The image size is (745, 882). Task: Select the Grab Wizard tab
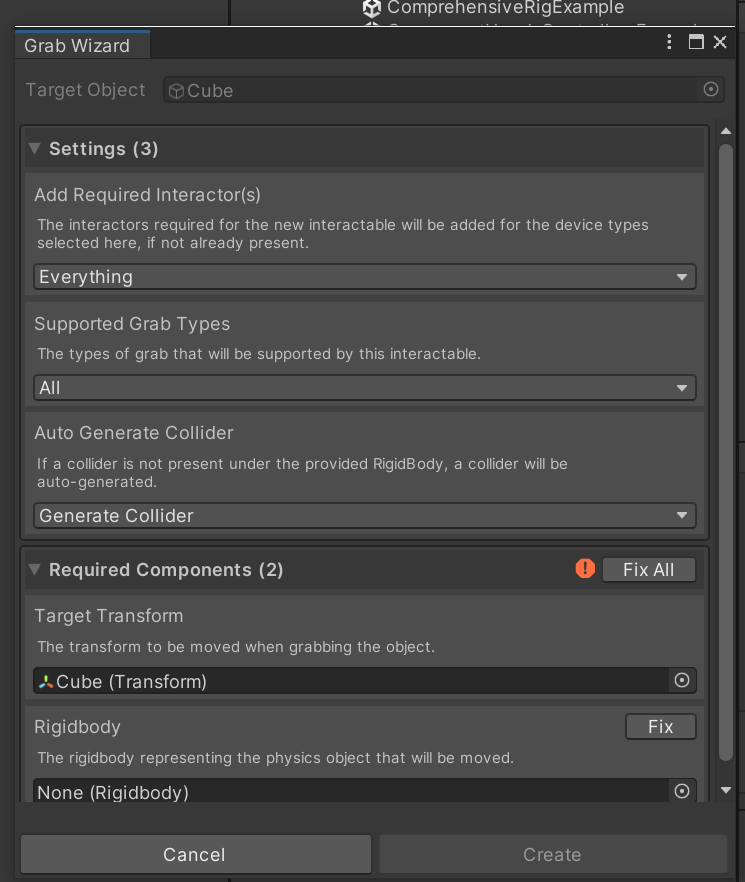coord(78,46)
